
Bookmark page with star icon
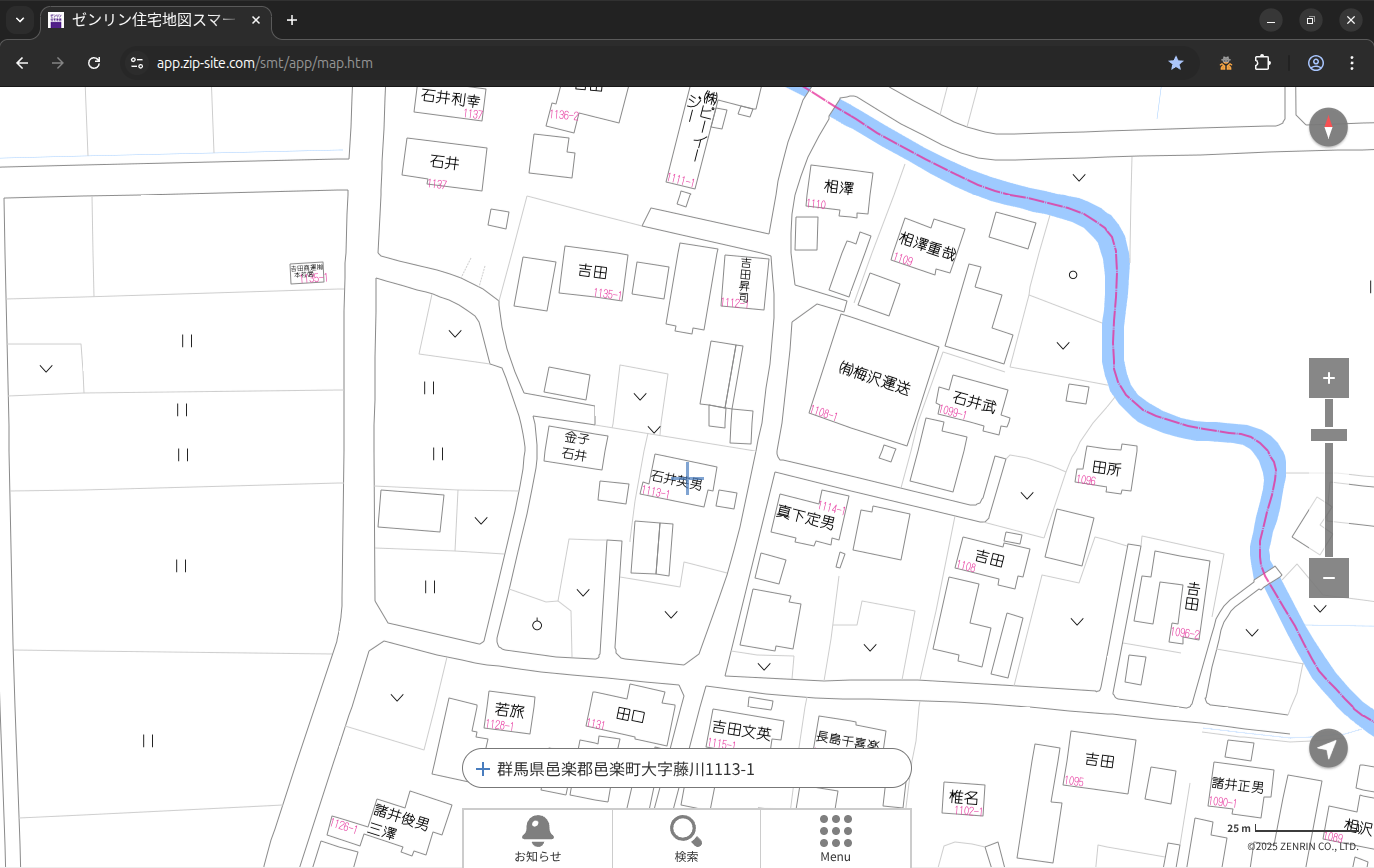1176,63
